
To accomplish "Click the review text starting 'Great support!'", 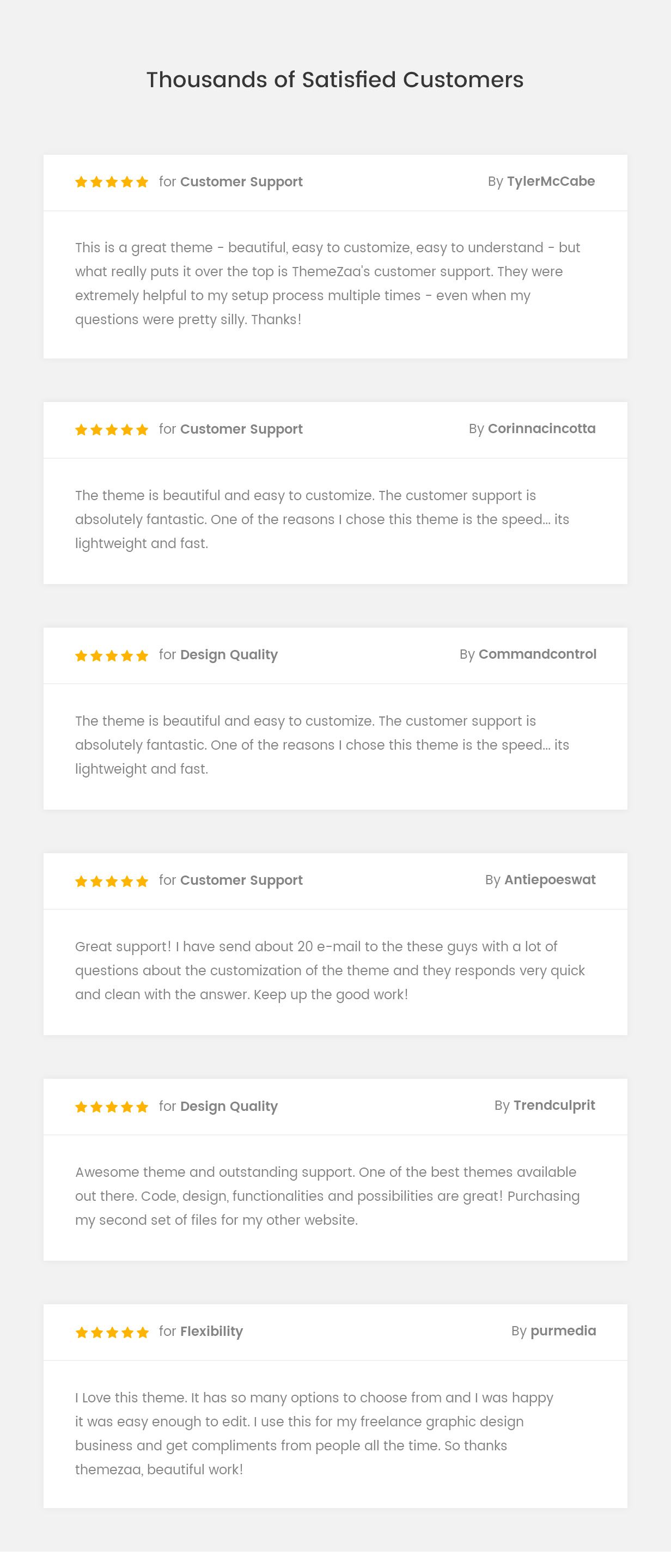I will point(329,970).
